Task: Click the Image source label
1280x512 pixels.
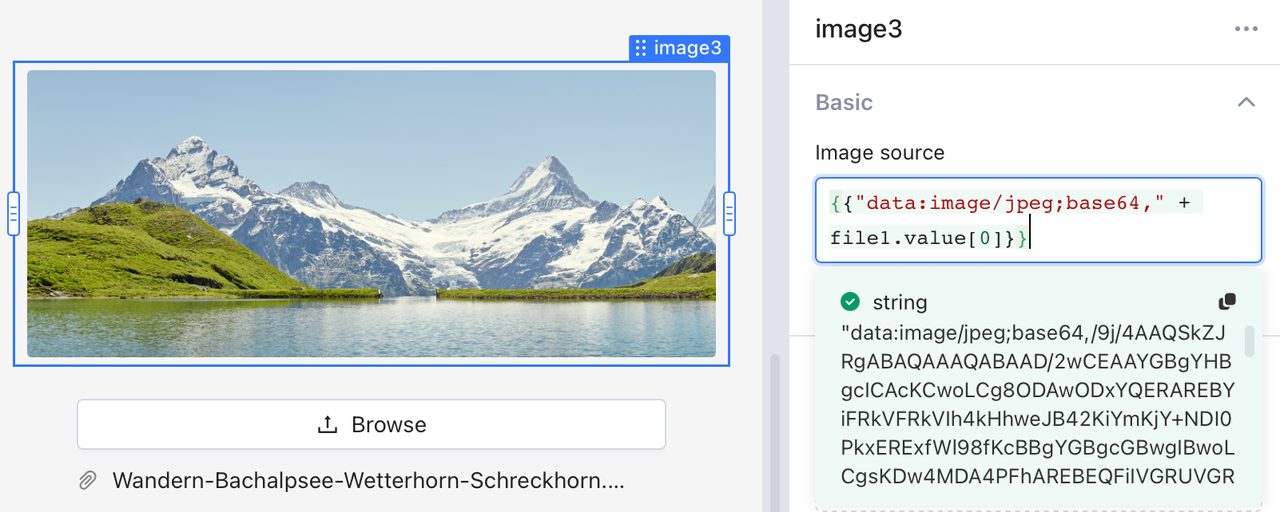Action: [x=879, y=152]
